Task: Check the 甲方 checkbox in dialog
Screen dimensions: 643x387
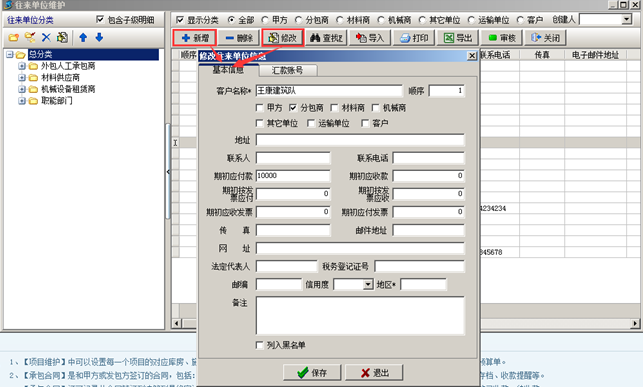Action: [x=260, y=108]
